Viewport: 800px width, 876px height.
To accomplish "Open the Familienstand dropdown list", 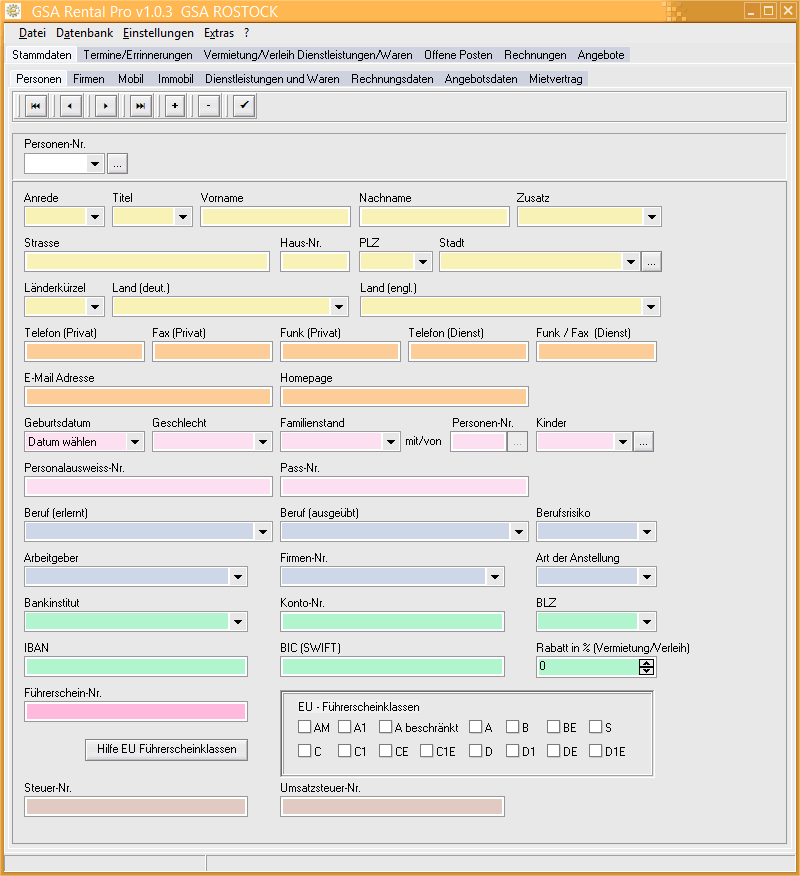I will point(391,442).
